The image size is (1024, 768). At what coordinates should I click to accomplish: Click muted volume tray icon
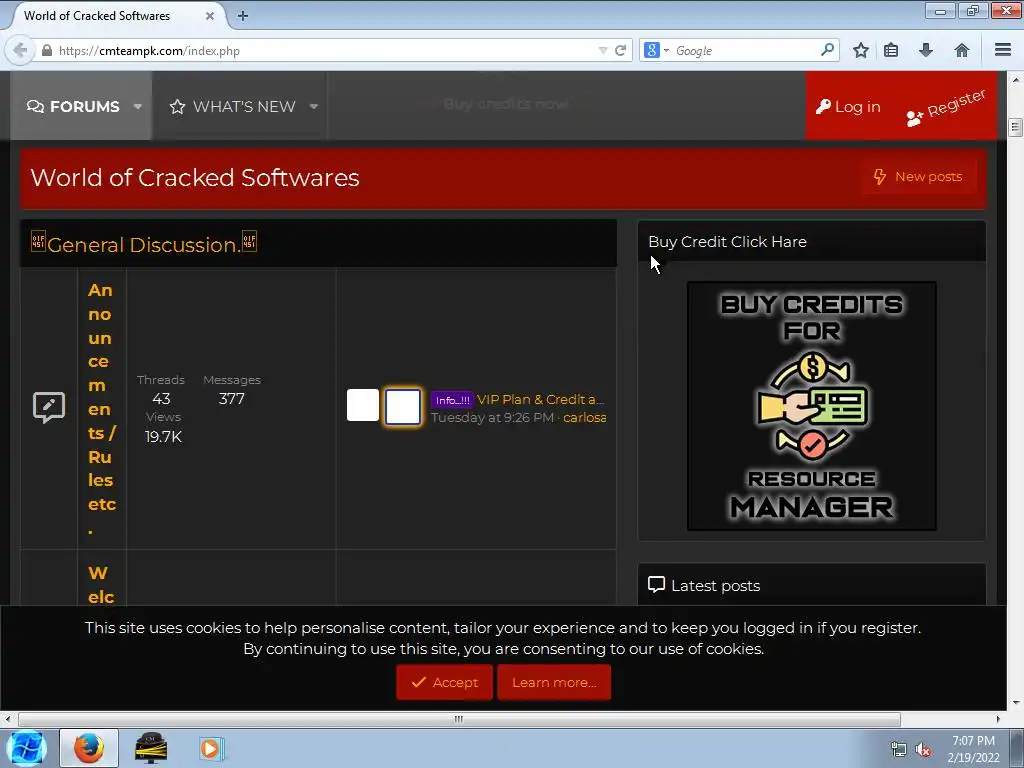[923, 750]
